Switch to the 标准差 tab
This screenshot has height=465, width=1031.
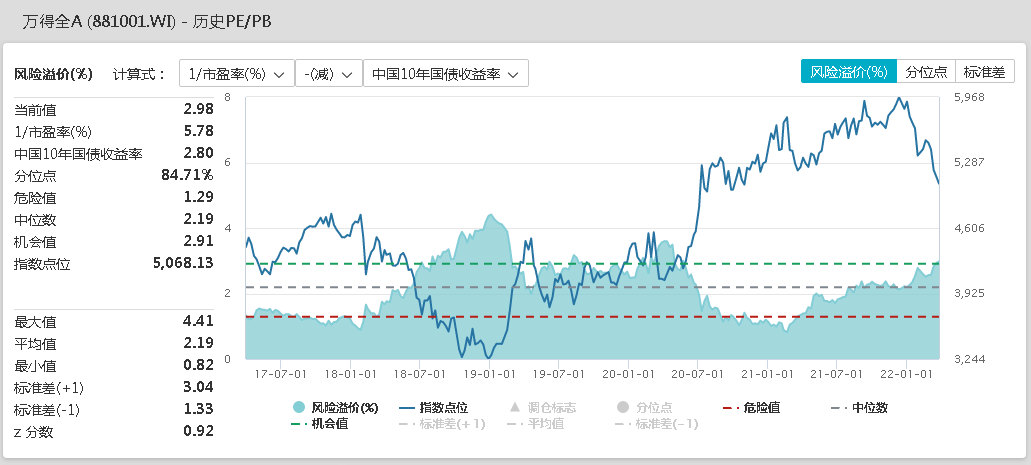point(985,71)
